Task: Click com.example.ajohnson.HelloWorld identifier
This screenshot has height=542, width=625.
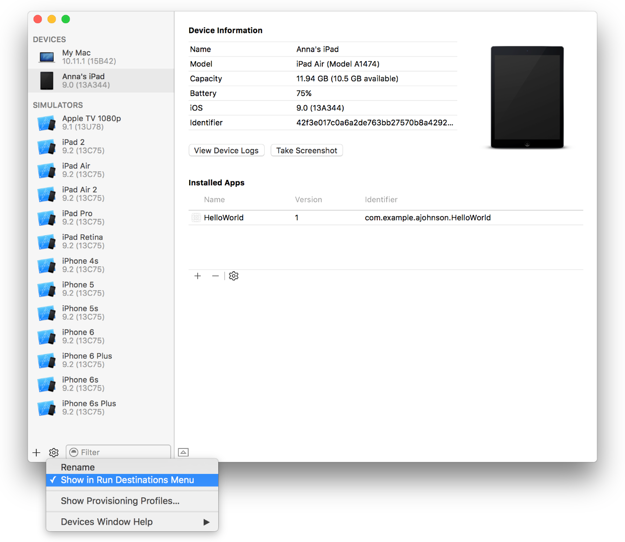Action: tap(428, 218)
